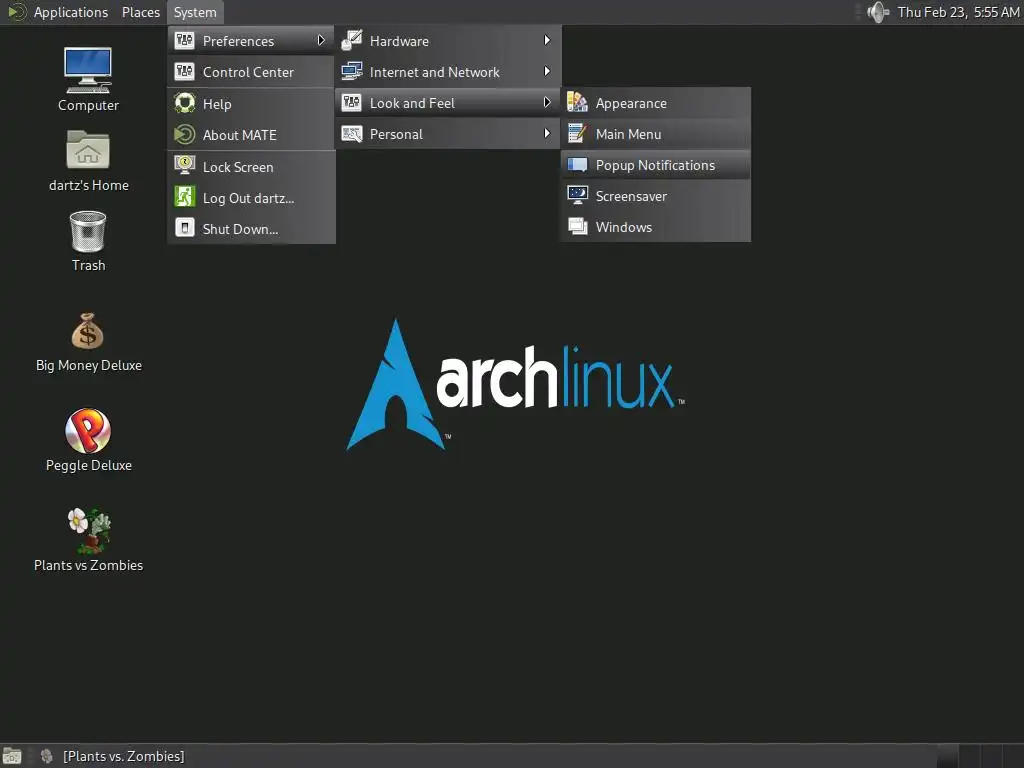Choose Shut Down... from the menu
The image size is (1024, 768).
(251, 229)
